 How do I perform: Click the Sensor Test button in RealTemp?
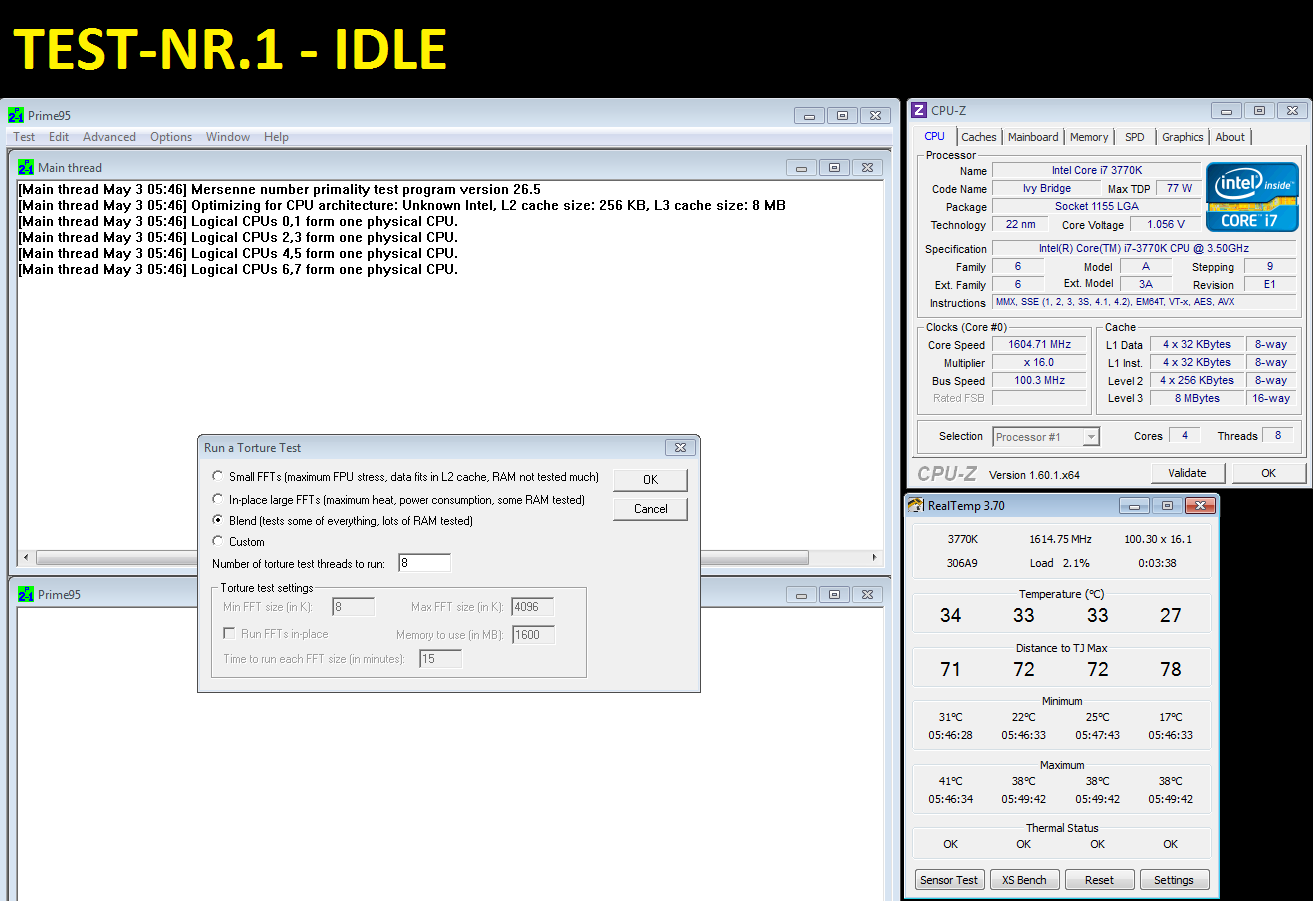point(949,880)
